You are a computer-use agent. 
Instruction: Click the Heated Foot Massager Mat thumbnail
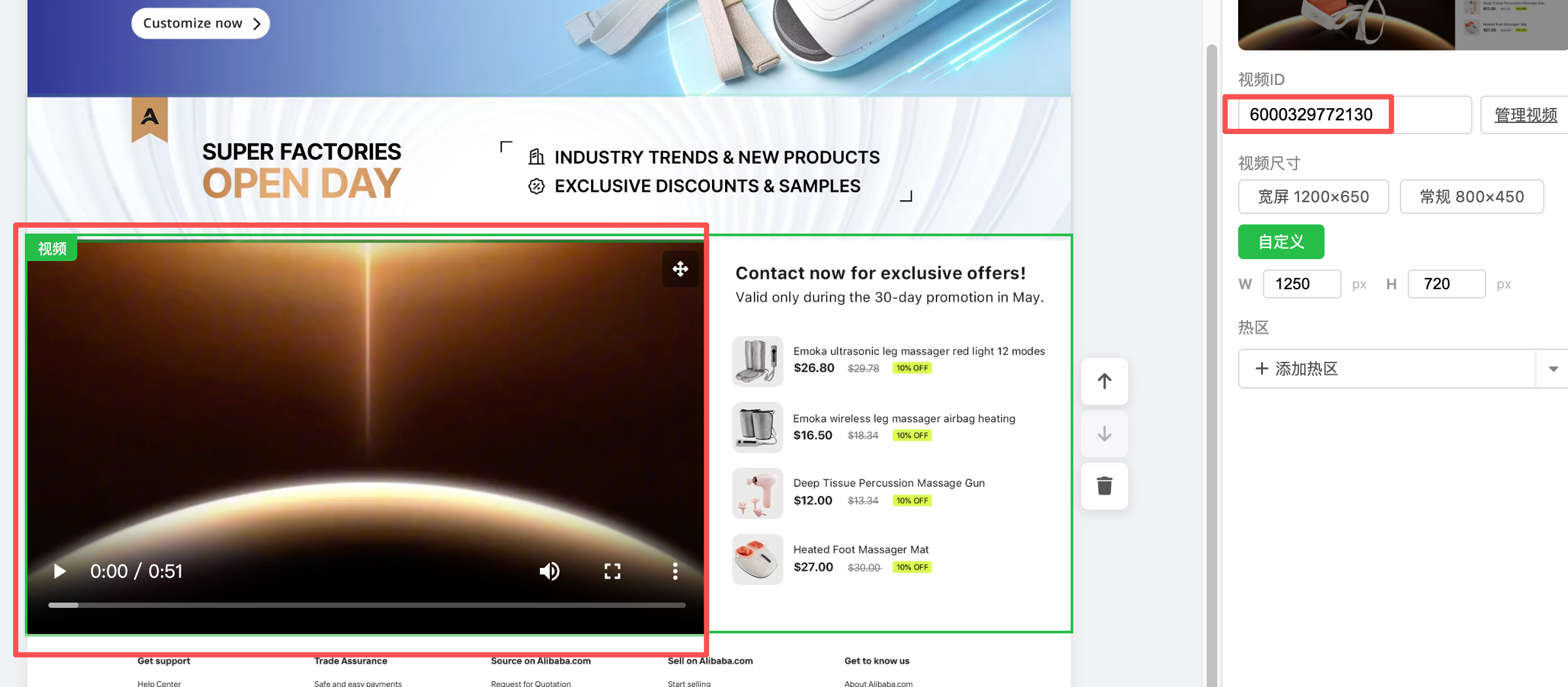point(758,559)
